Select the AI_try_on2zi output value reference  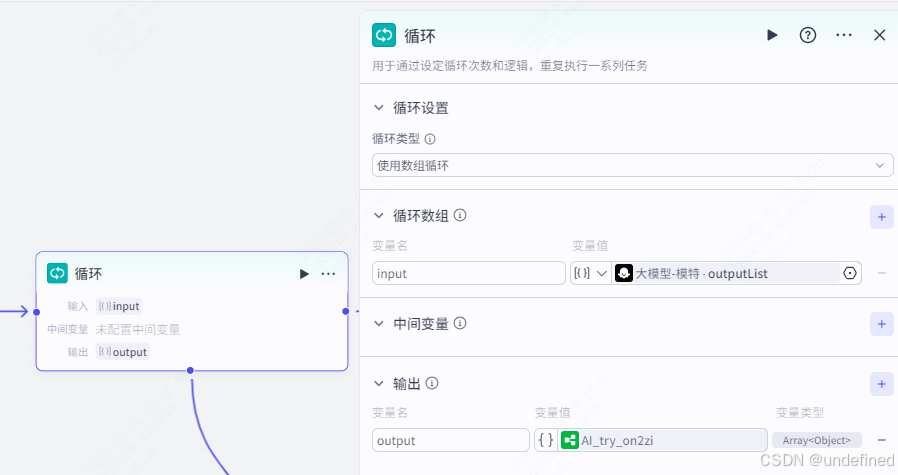(x=663, y=440)
